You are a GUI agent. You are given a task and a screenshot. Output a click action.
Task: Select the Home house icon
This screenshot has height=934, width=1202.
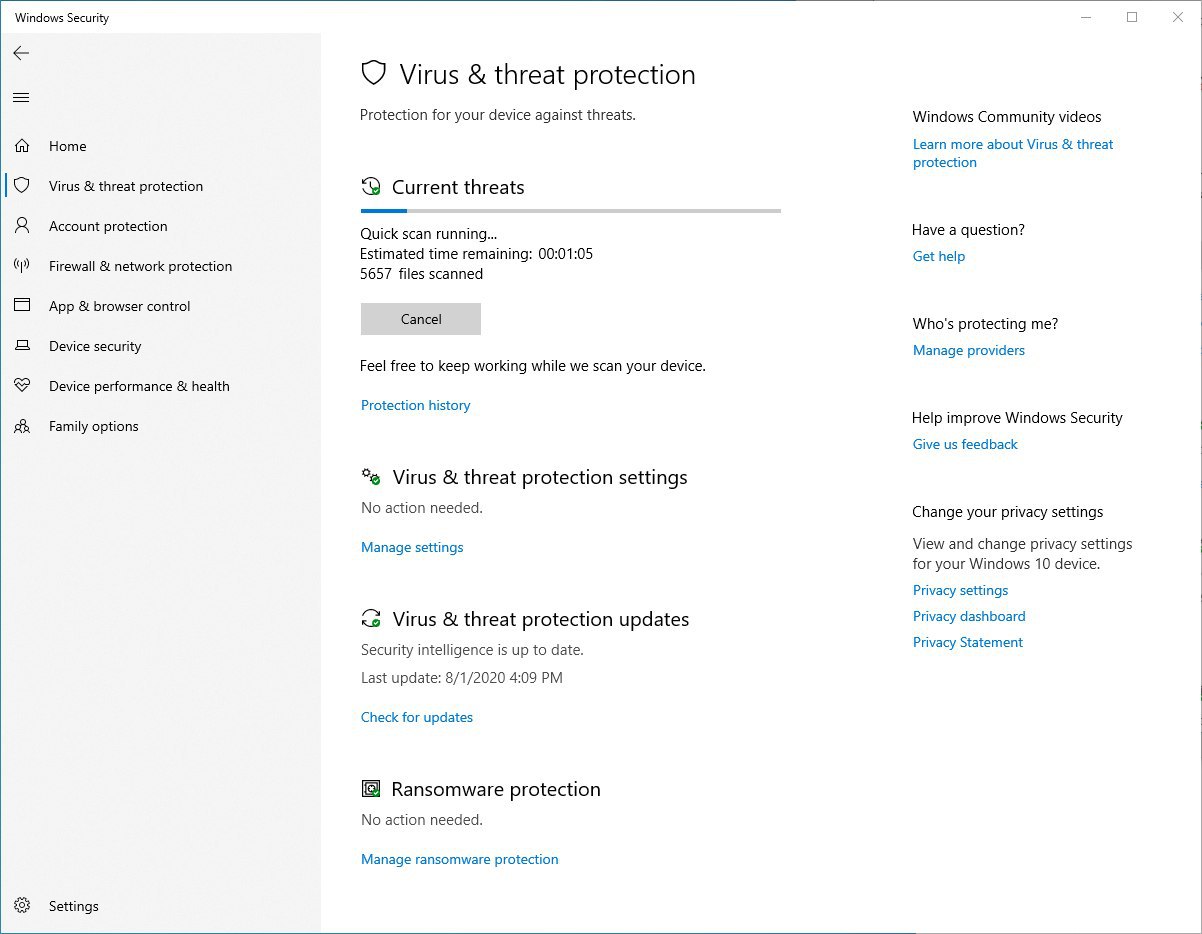tap(22, 146)
